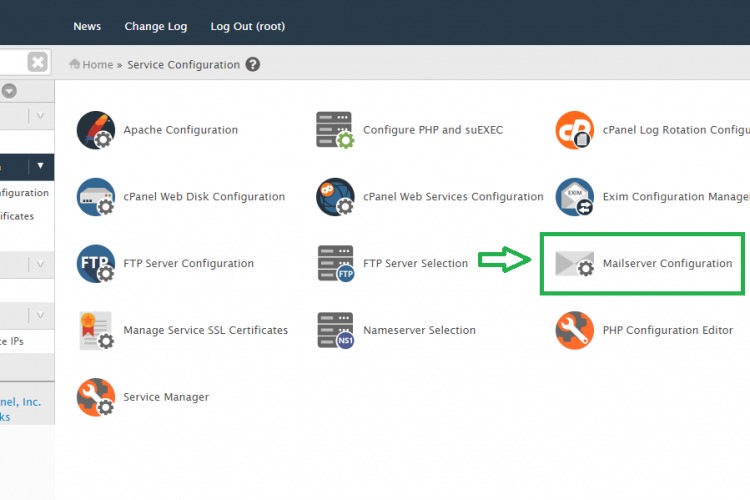The image size is (750, 500).
Task: Open cPanel Web Services Configuration link
Action: 453,197
